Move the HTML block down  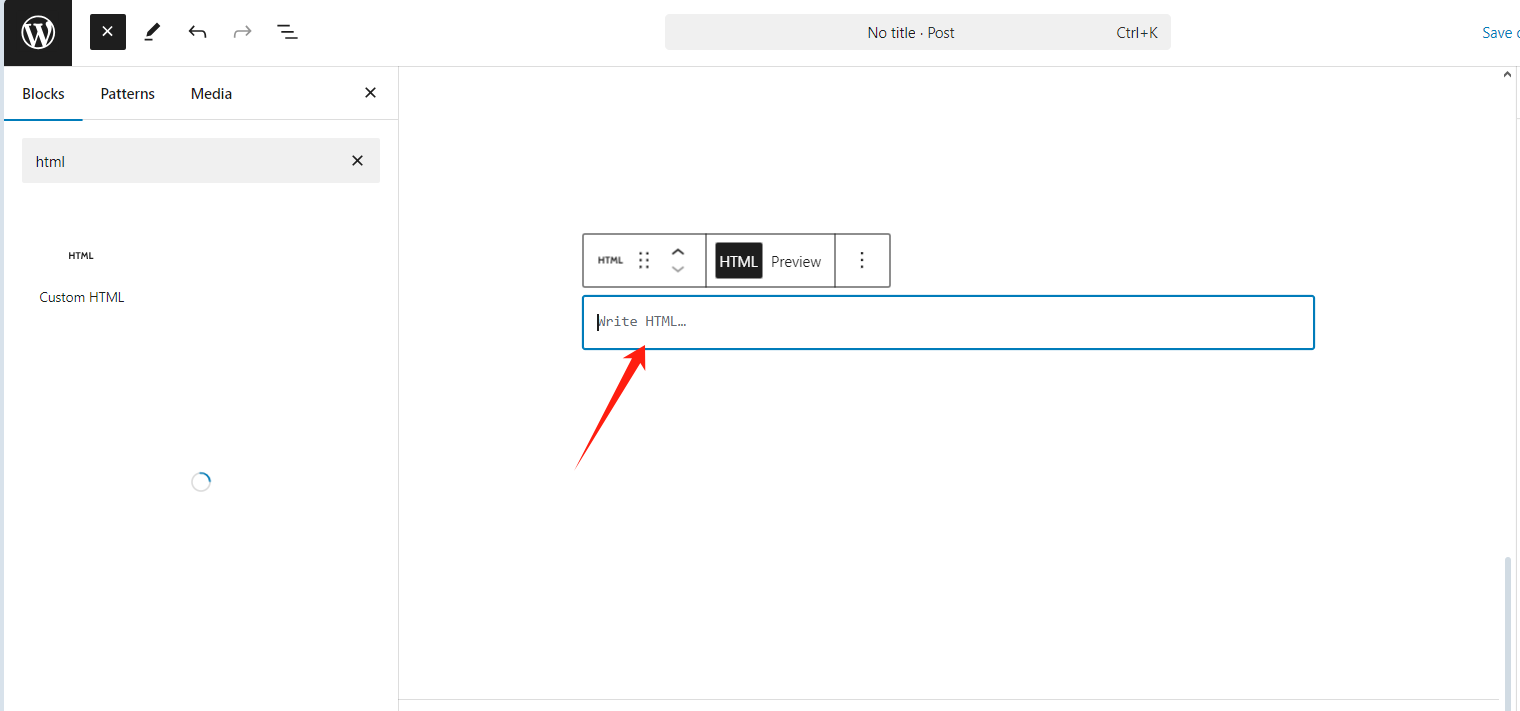[x=678, y=270]
